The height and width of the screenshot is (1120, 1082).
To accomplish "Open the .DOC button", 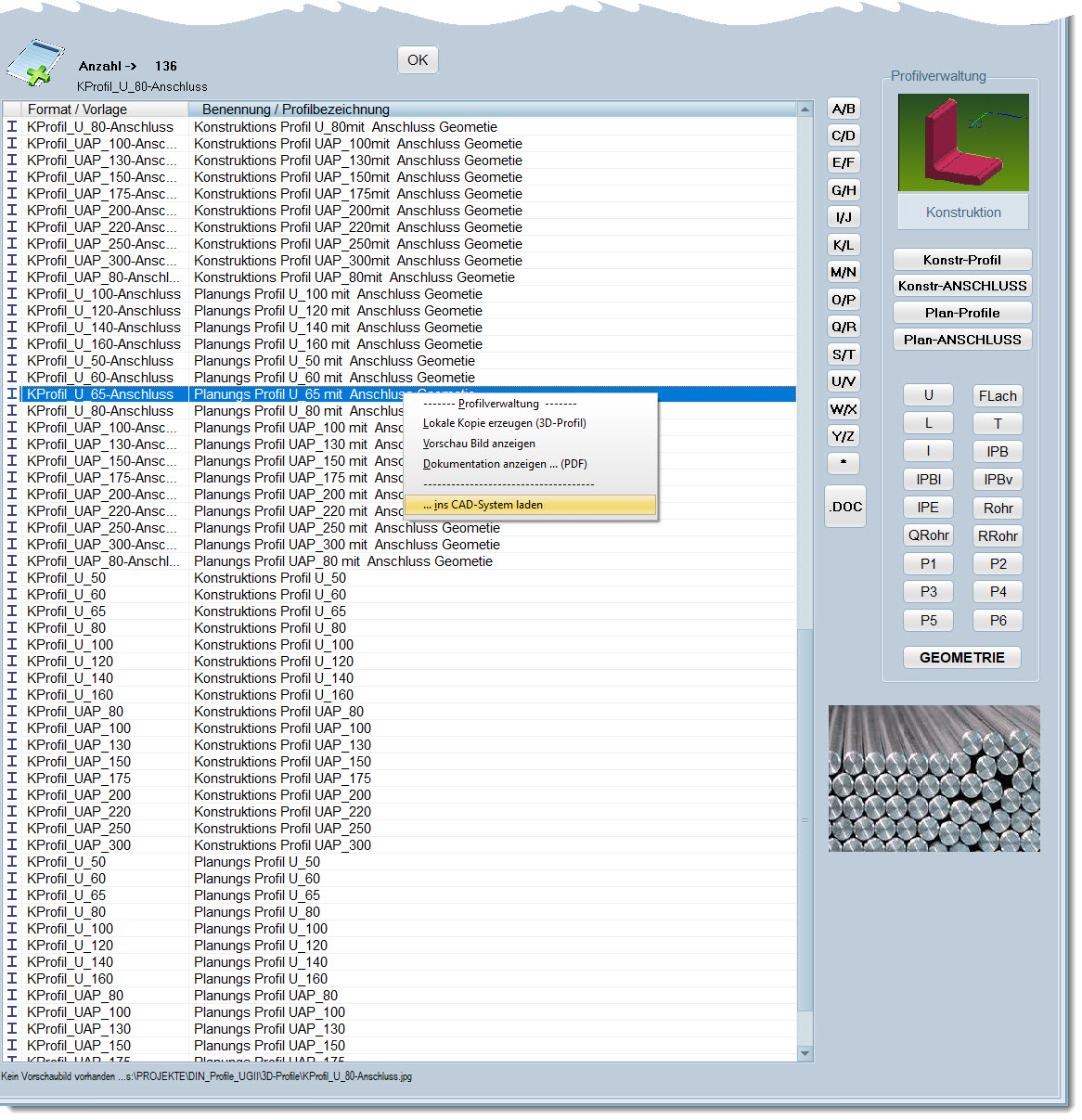I will [845, 507].
